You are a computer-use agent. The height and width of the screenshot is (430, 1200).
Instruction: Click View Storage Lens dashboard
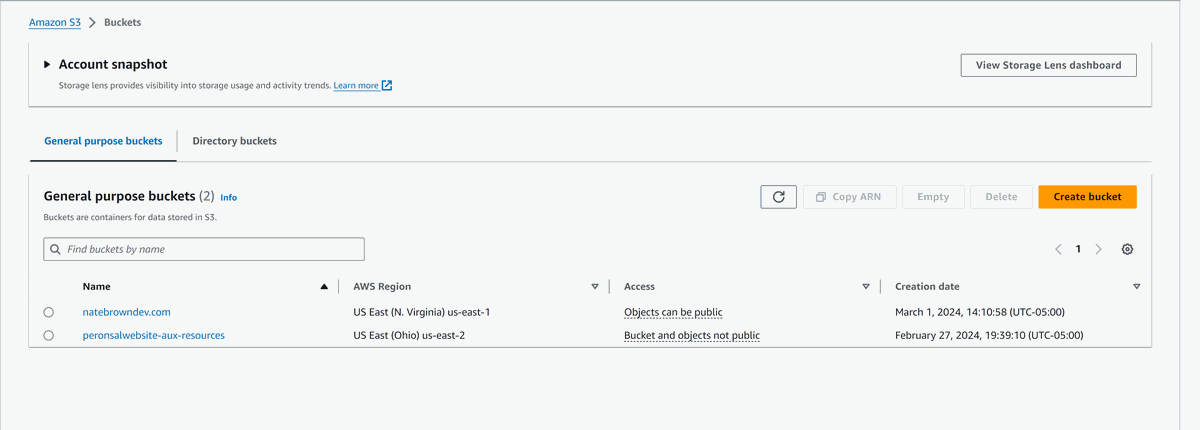click(x=1049, y=65)
